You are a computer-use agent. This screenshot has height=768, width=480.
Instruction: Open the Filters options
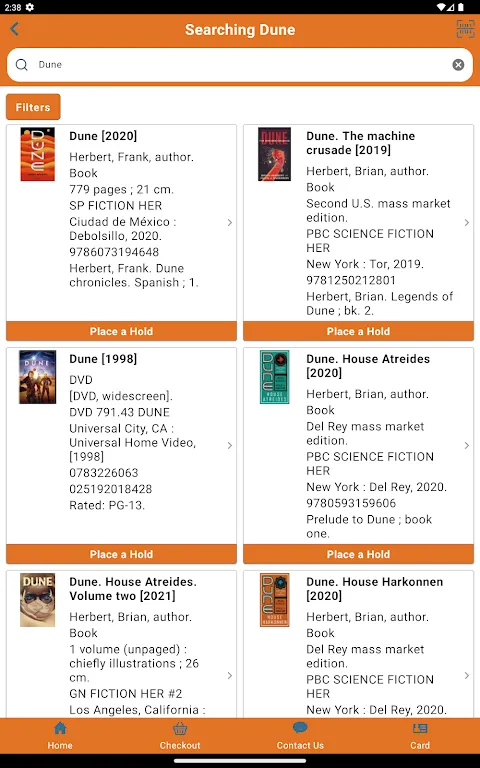pos(33,107)
